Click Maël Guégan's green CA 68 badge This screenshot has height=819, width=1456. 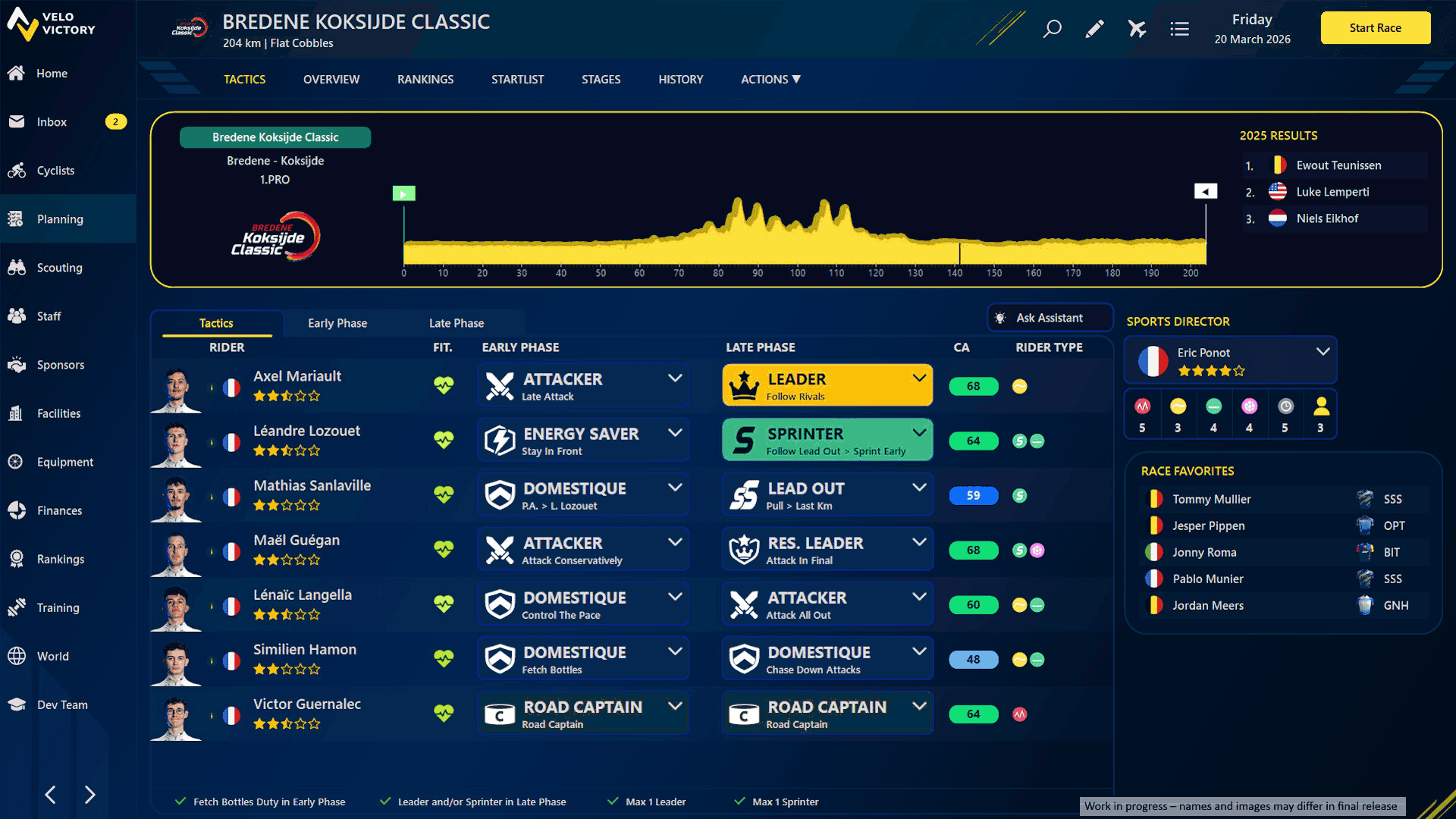973,550
